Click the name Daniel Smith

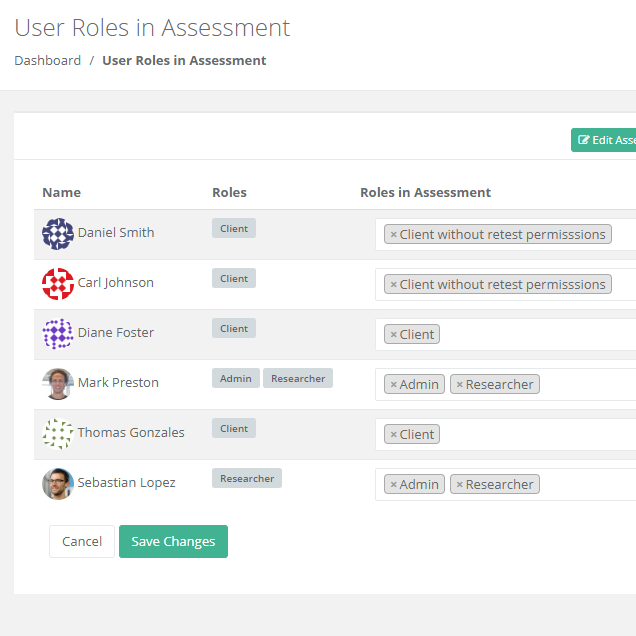[116, 232]
